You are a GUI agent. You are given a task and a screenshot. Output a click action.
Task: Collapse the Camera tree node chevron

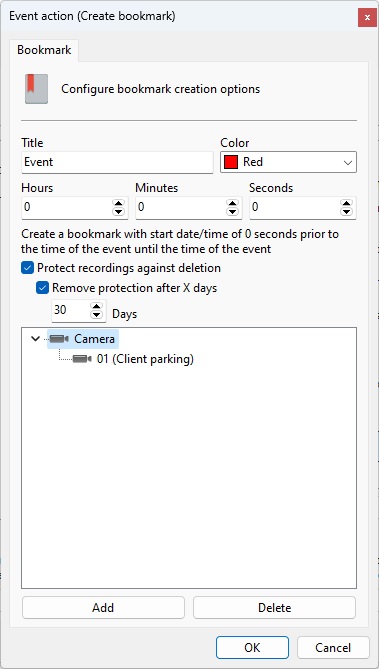click(x=36, y=339)
